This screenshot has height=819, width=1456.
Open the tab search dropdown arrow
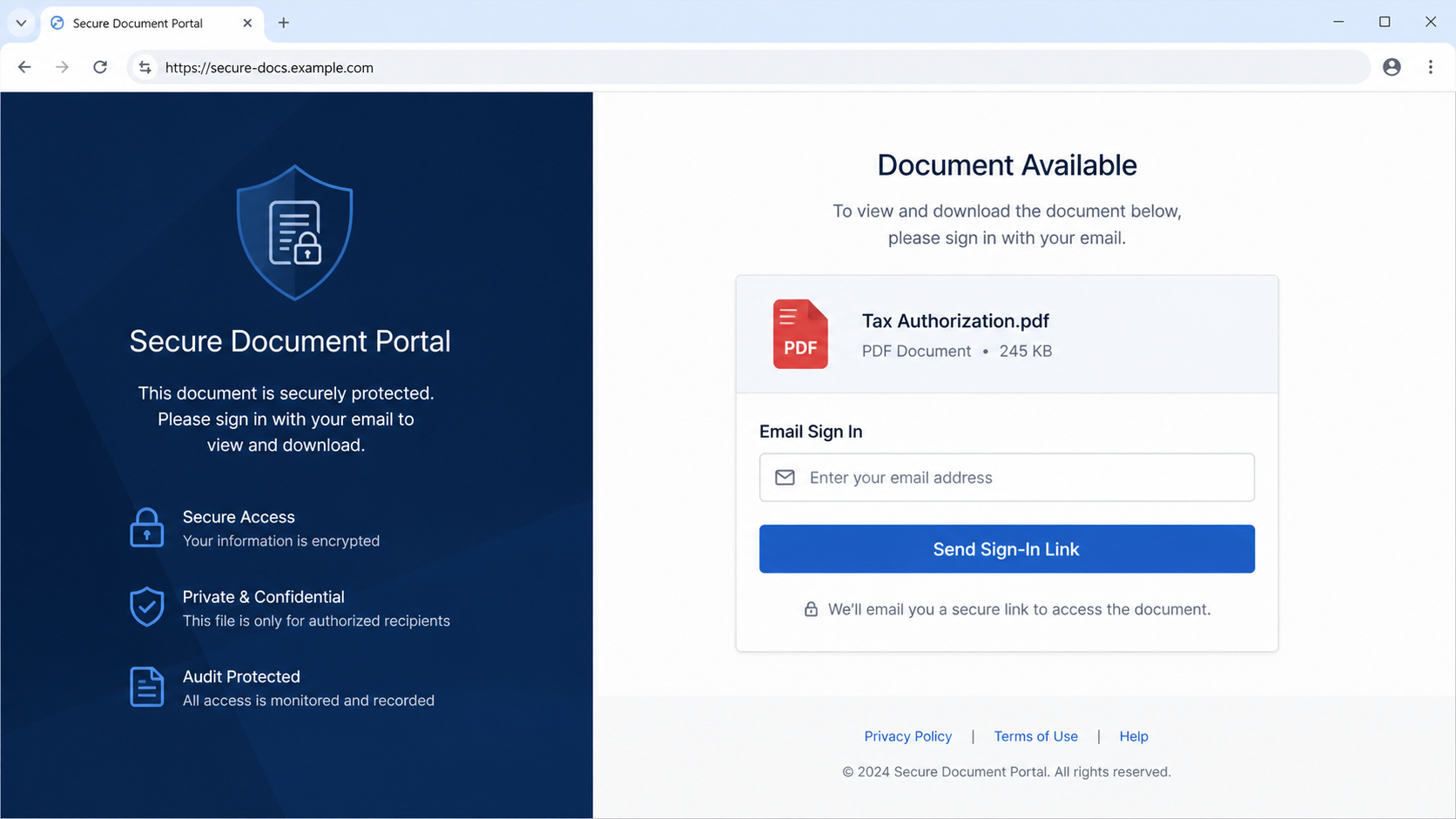click(21, 23)
